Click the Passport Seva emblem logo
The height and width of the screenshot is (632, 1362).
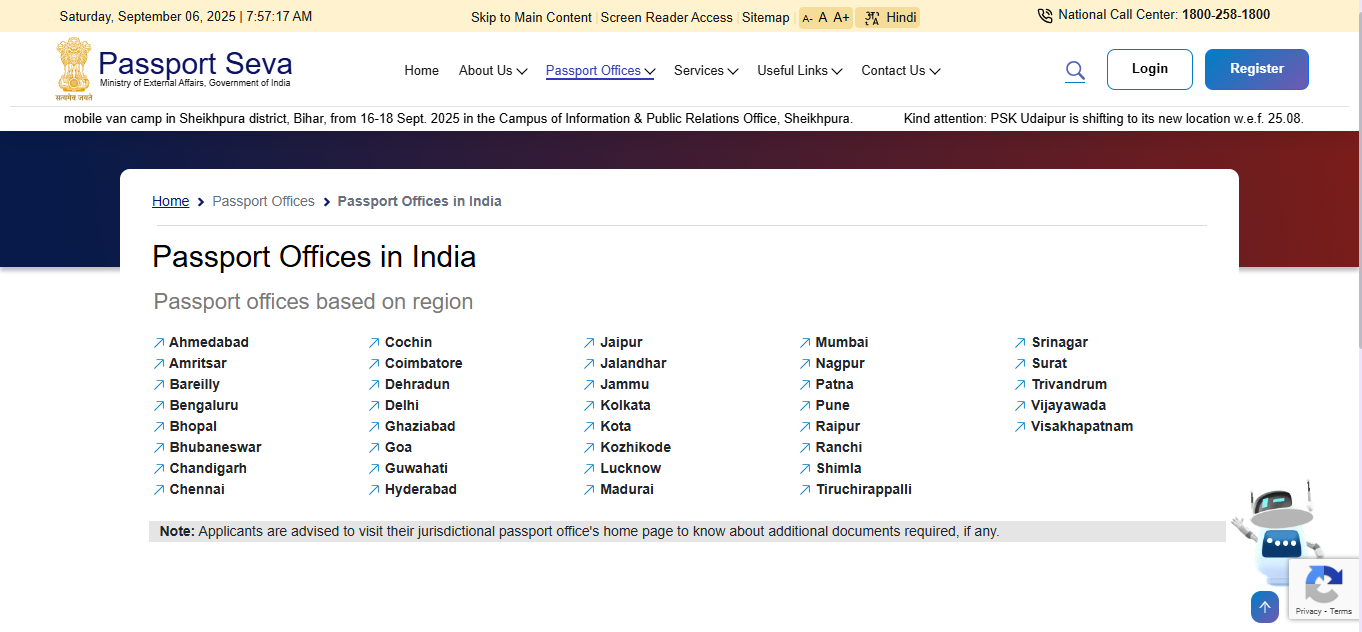[73, 68]
